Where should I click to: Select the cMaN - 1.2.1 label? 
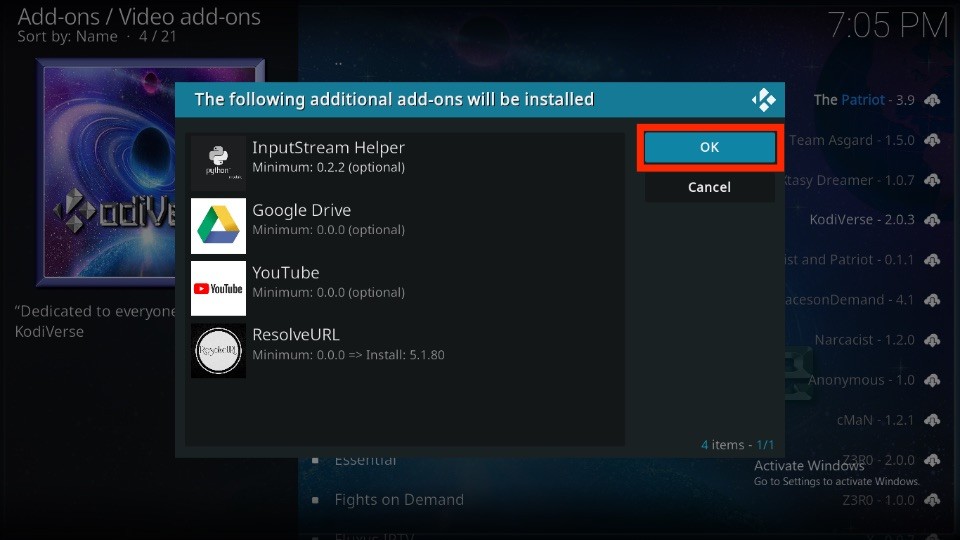(x=876, y=420)
